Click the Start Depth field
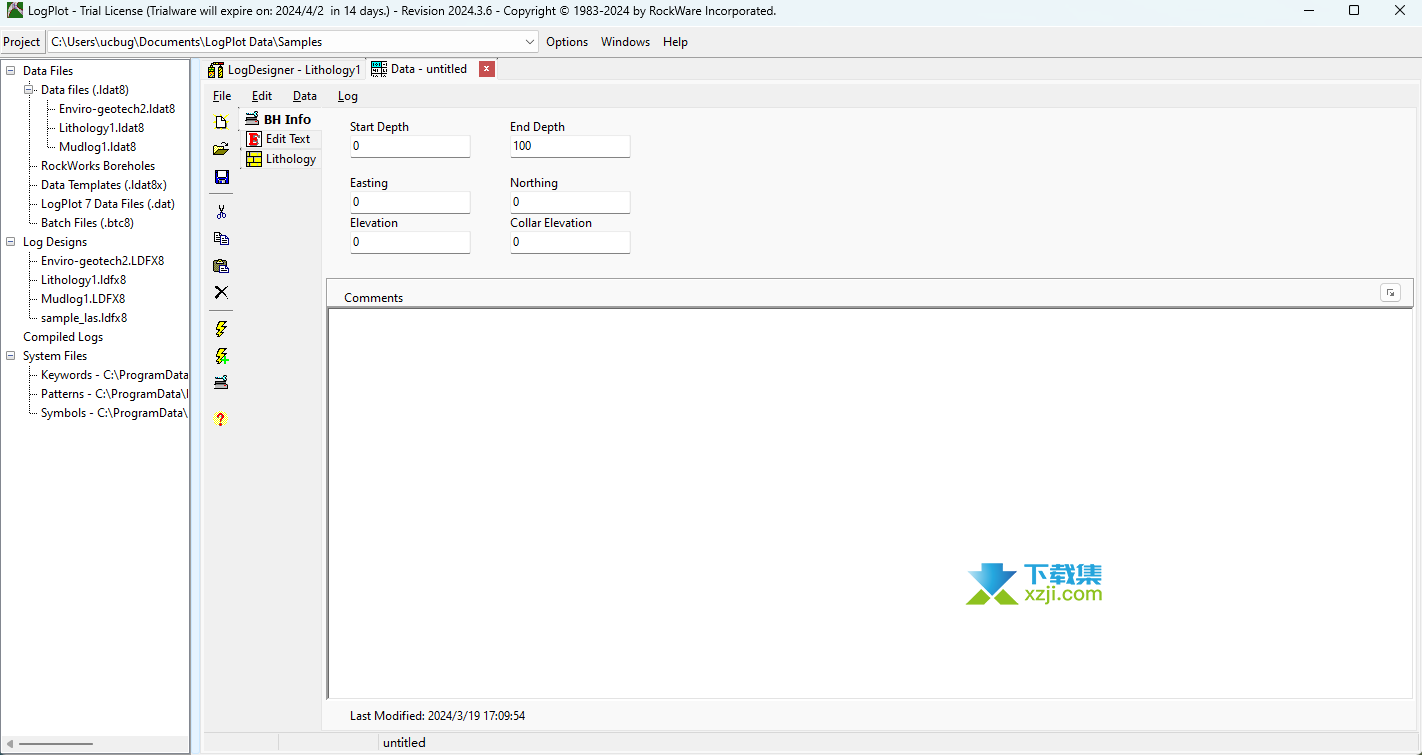1422x755 pixels. (x=410, y=146)
